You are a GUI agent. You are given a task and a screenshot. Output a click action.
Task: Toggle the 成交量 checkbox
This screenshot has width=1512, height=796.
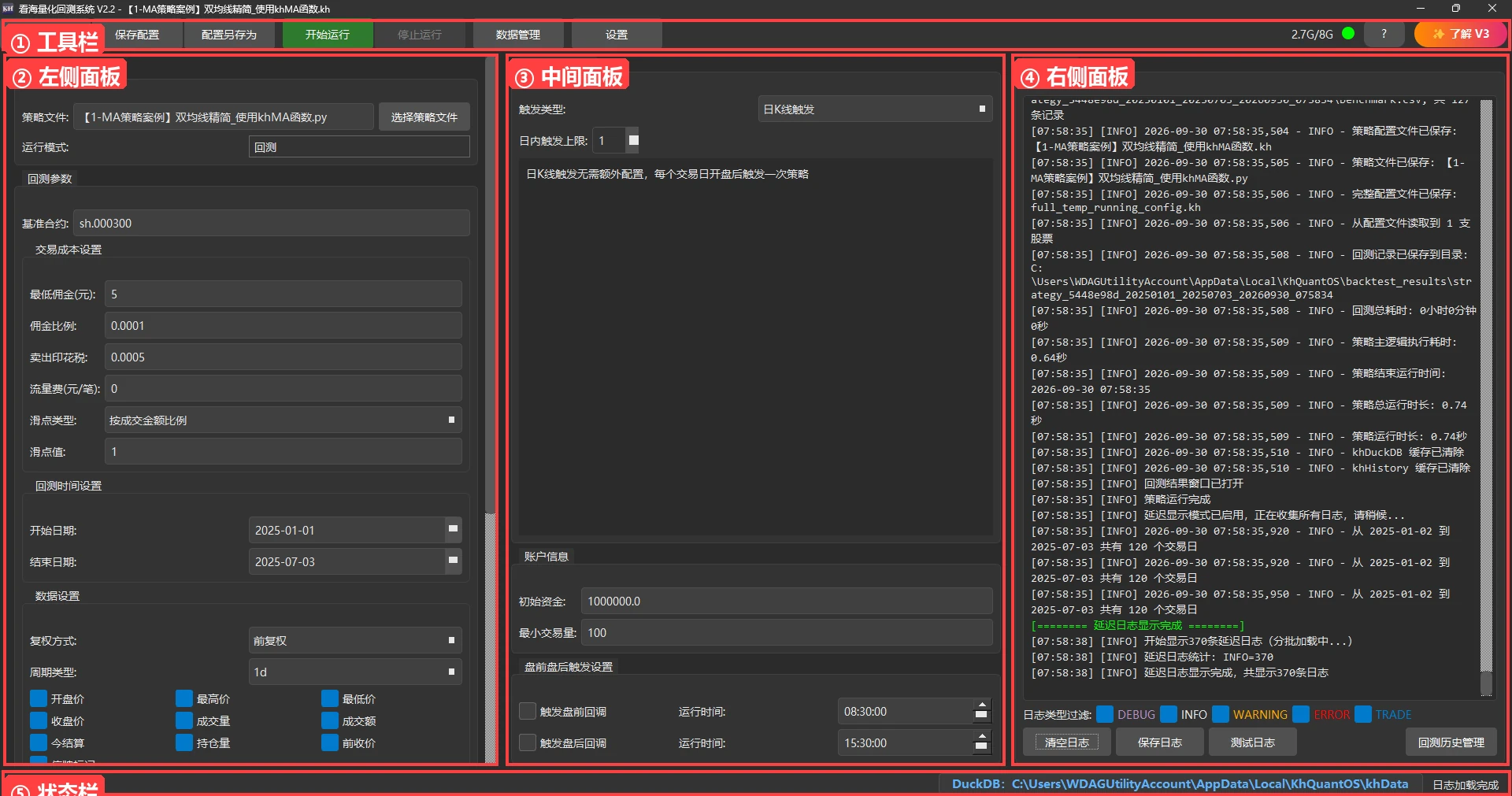184,720
